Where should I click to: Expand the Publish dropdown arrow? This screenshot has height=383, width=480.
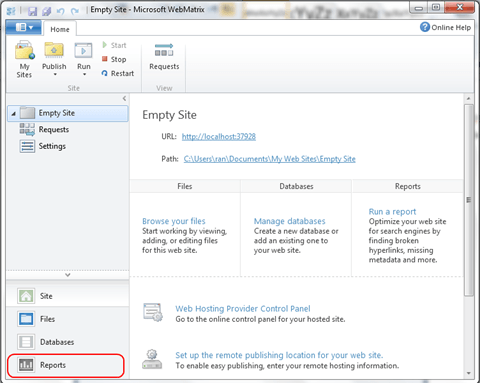click(55, 75)
